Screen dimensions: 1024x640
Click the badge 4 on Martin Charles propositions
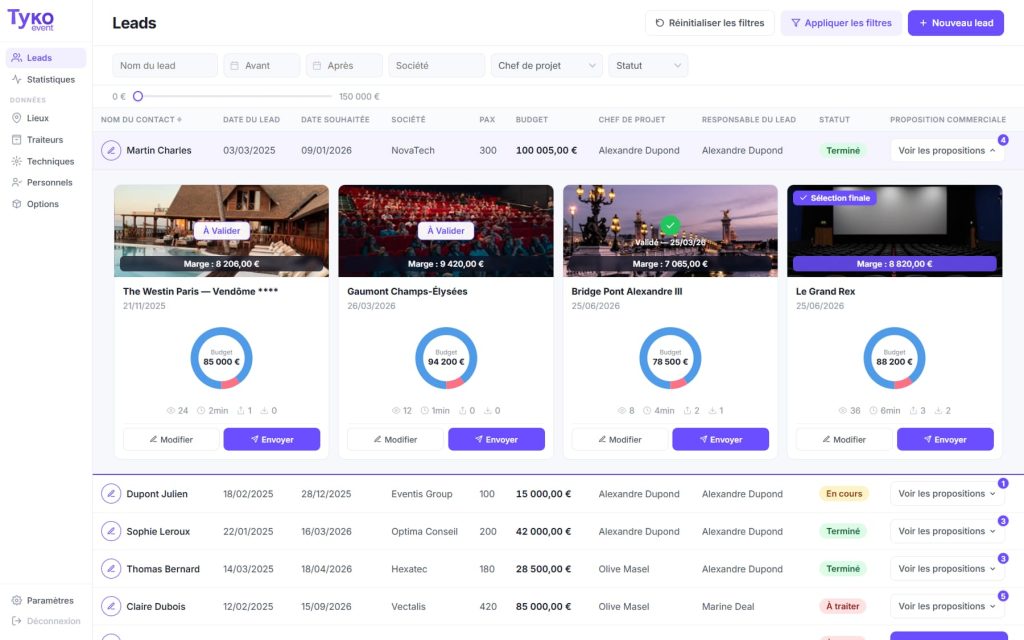point(1003,140)
